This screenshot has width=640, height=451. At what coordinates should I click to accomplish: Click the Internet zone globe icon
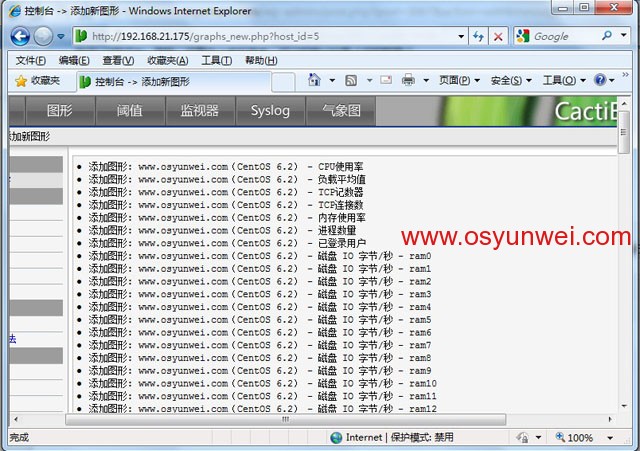336,438
